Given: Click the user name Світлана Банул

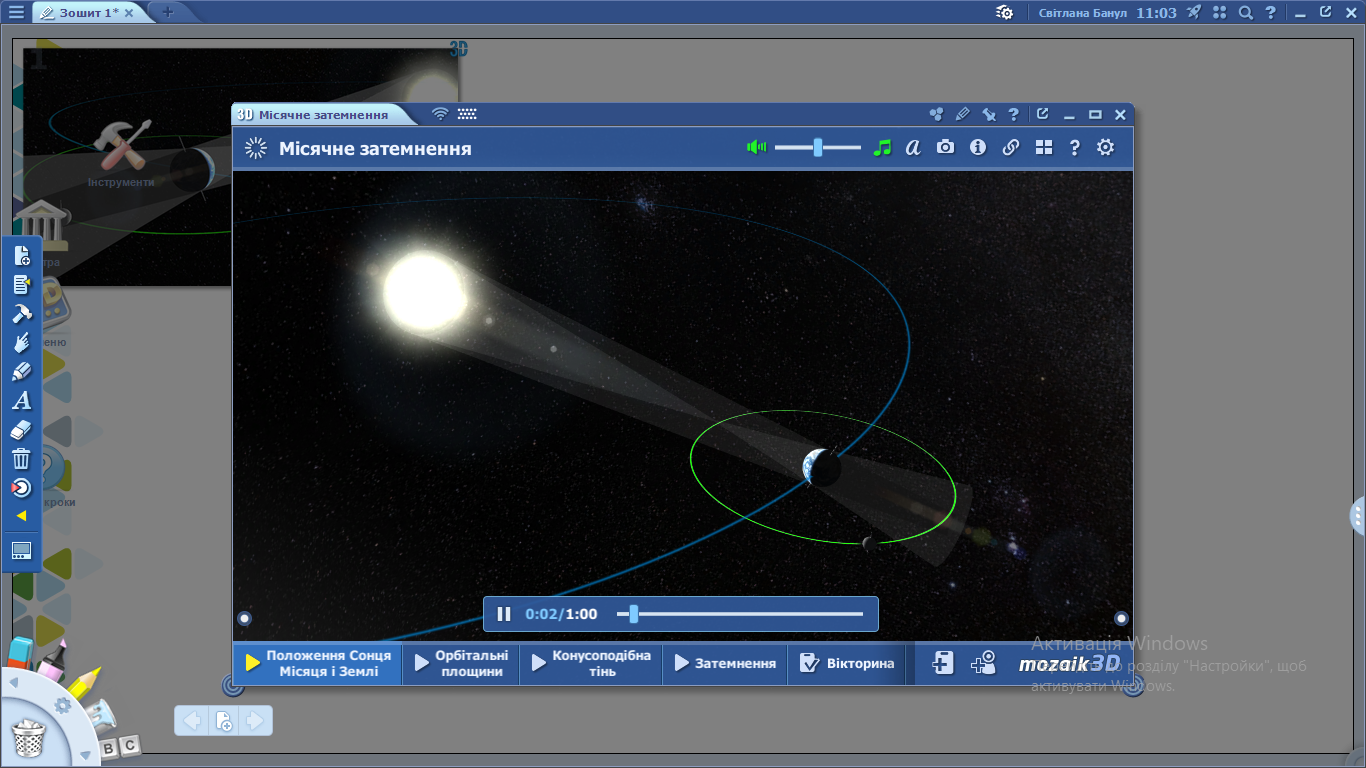Looking at the screenshot, I should point(1083,13).
